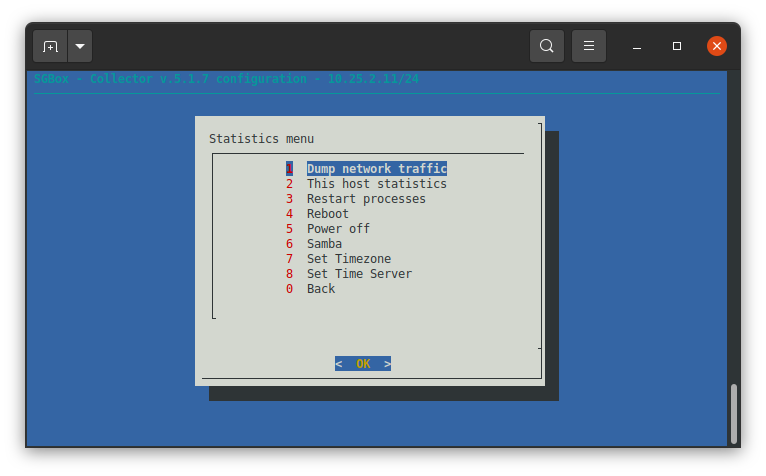Open the Samba menu entry

point(314,244)
